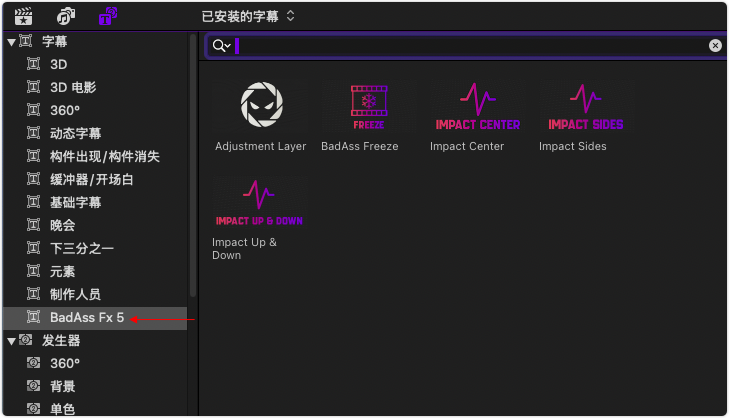729x418 pixels.
Task: Click the BadAss Freeze name label
Action: 360,146
